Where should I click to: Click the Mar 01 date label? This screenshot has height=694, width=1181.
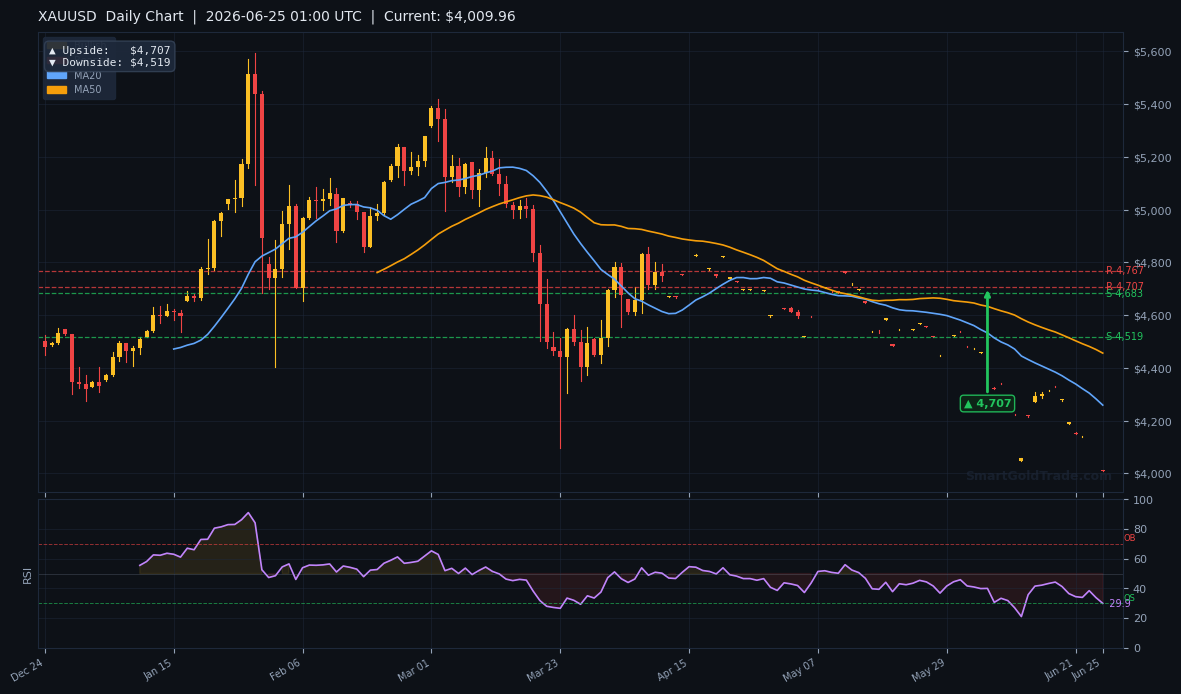414,670
